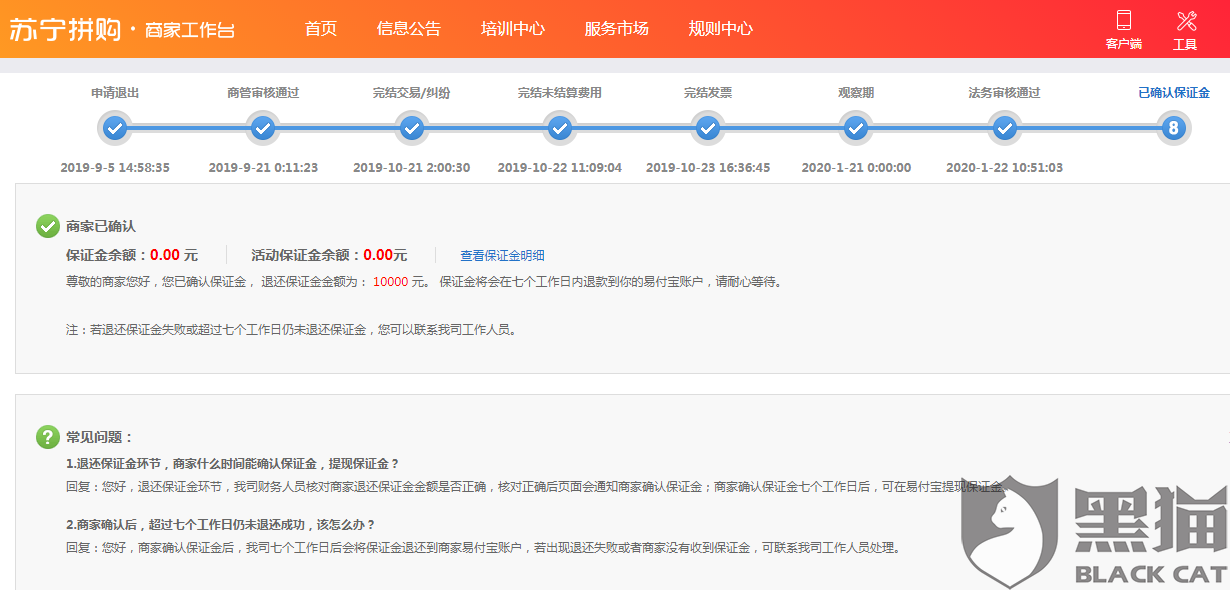Click the 商家工作台 title text
Image resolution: width=1230 pixels, height=590 pixels.
click(190, 31)
